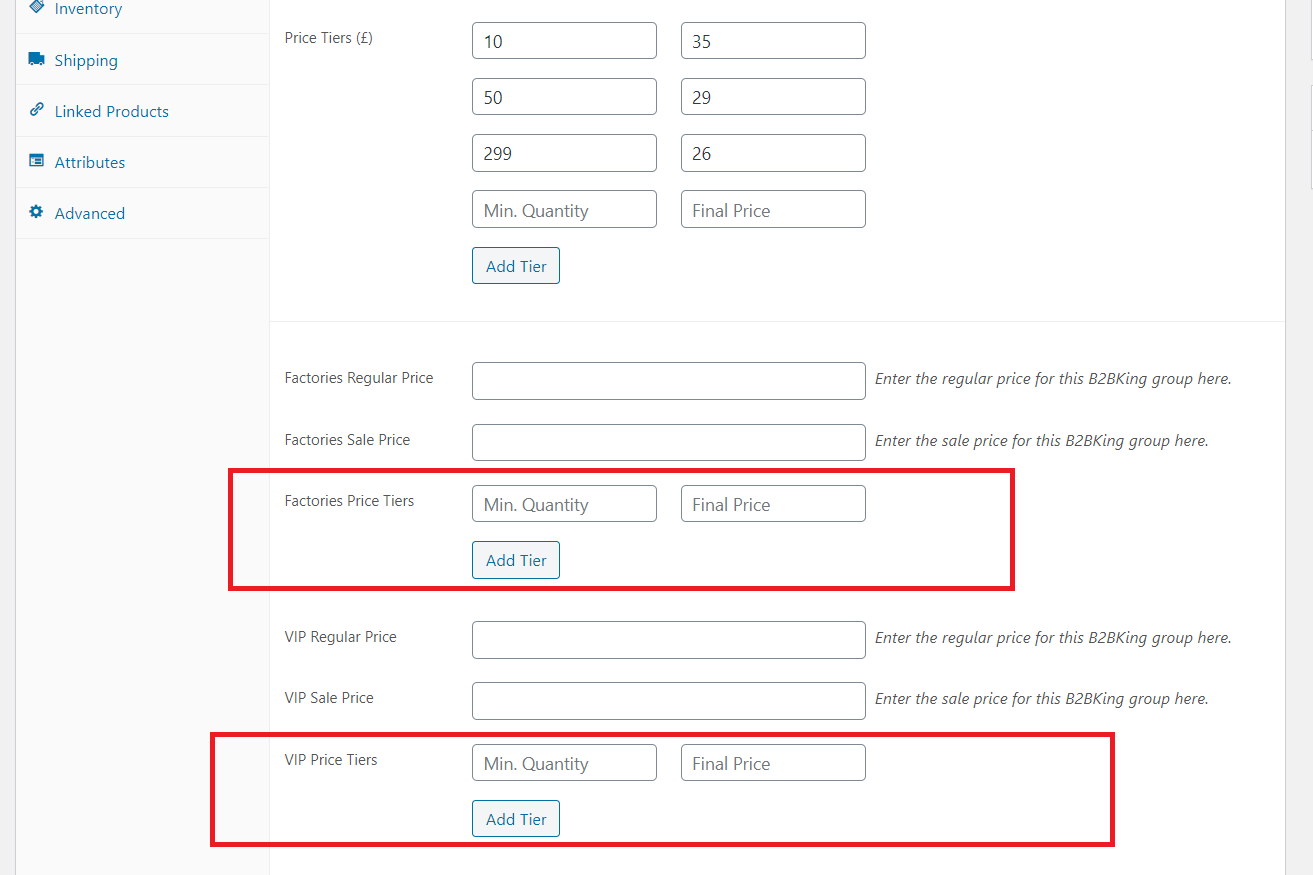The image size is (1313, 875).
Task: Focus price field containing 26
Action: click(x=773, y=153)
